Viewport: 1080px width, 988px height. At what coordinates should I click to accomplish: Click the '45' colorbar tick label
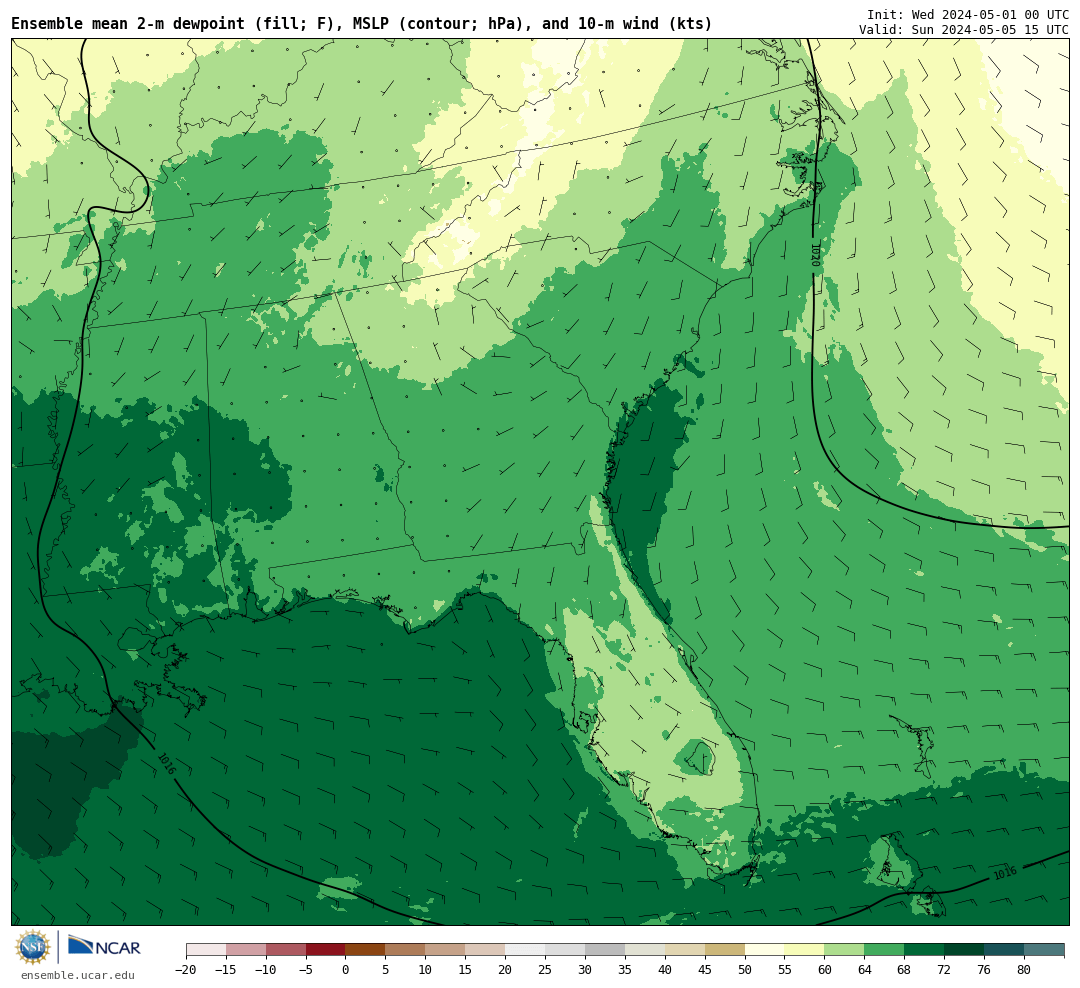pyautogui.click(x=705, y=969)
